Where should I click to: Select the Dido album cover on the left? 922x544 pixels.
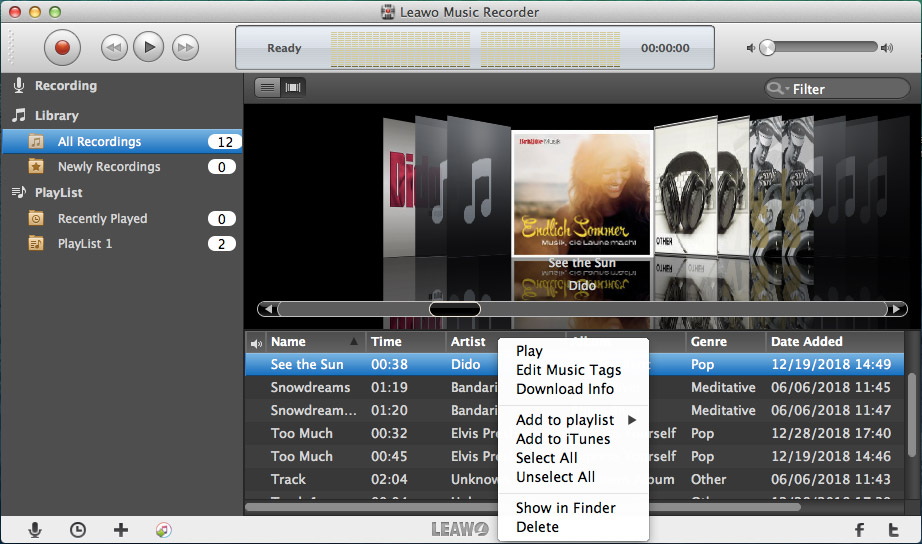point(399,187)
